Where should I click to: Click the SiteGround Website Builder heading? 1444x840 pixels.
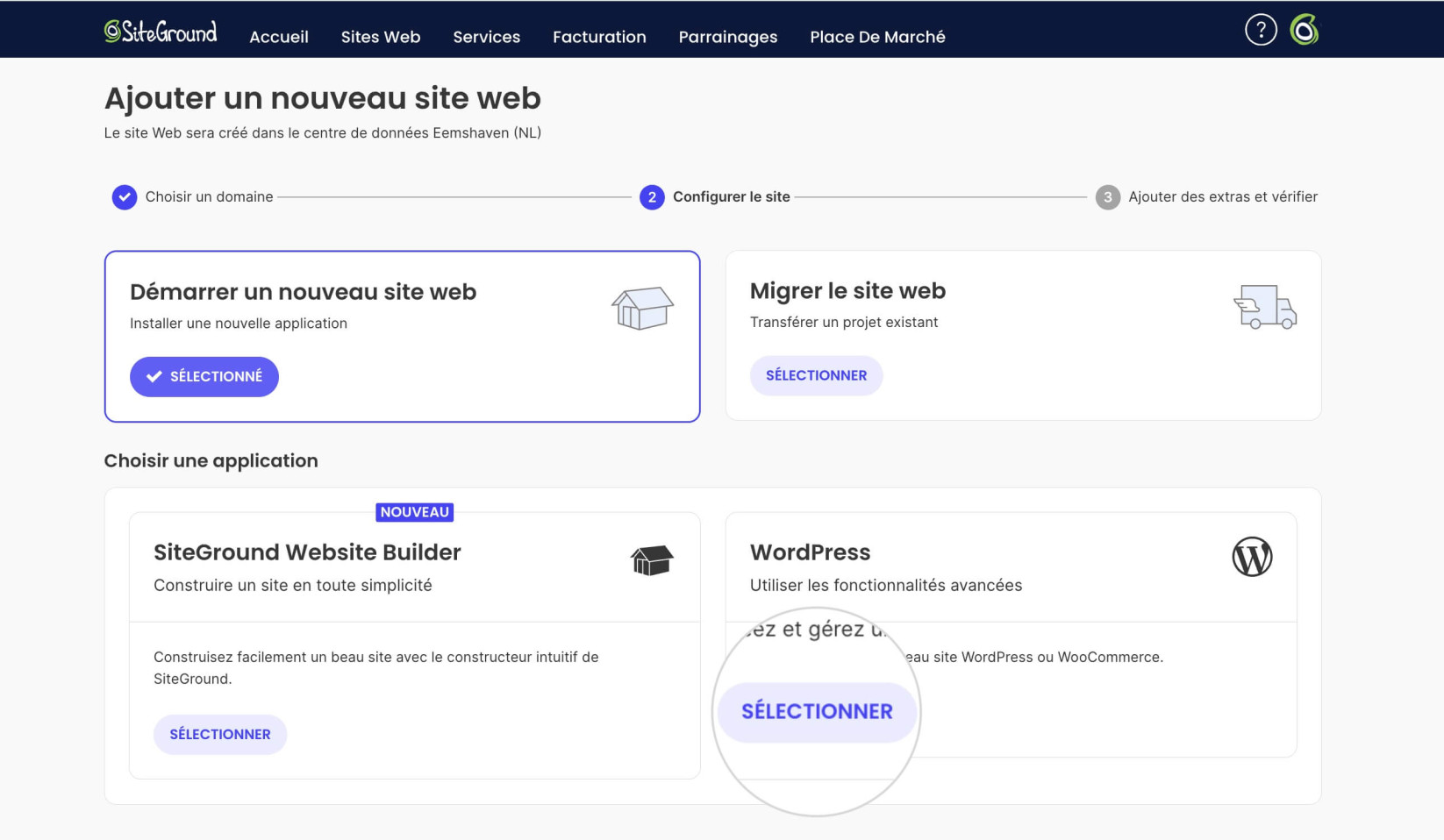tap(307, 552)
